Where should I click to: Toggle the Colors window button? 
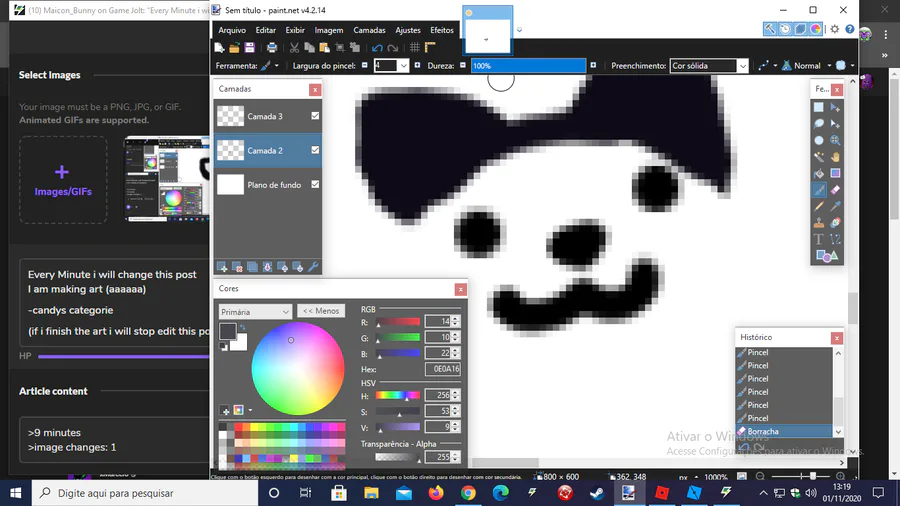click(816, 29)
